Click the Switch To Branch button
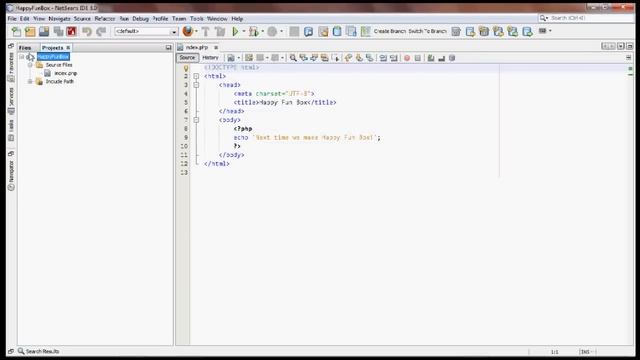The width and height of the screenshot is (640, 360). [427, 31]
